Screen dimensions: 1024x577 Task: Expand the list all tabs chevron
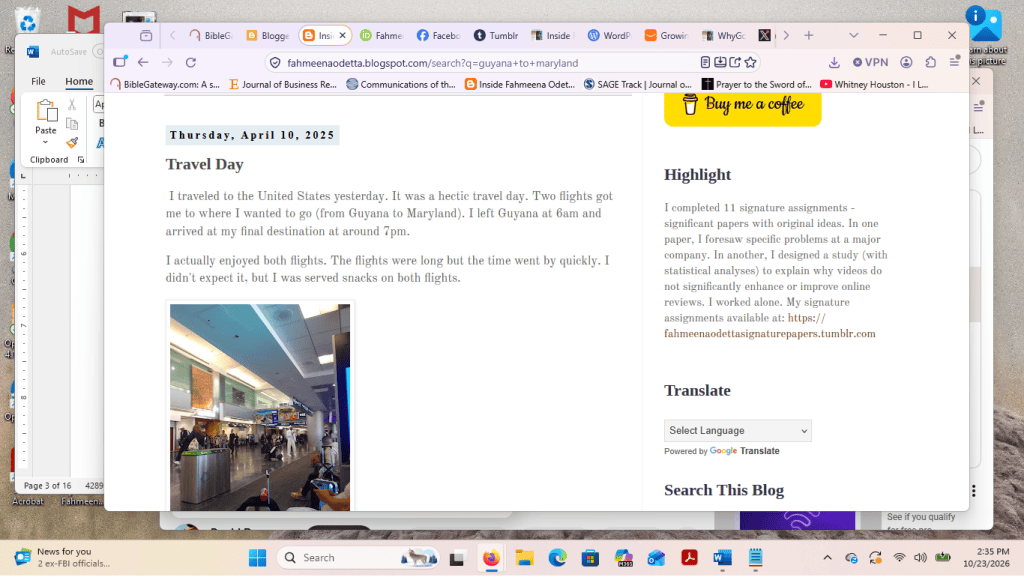[854, 35]
